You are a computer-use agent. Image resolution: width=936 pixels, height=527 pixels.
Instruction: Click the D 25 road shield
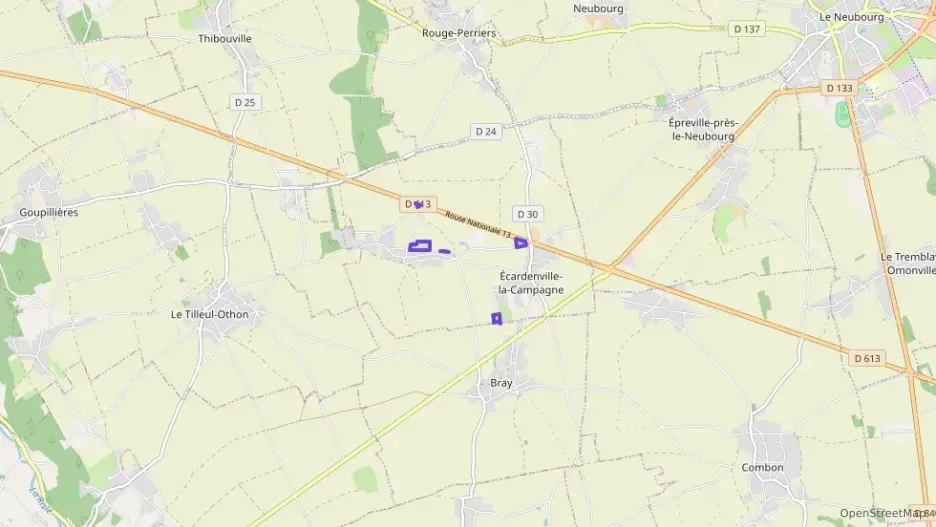(x=245, y=103)
